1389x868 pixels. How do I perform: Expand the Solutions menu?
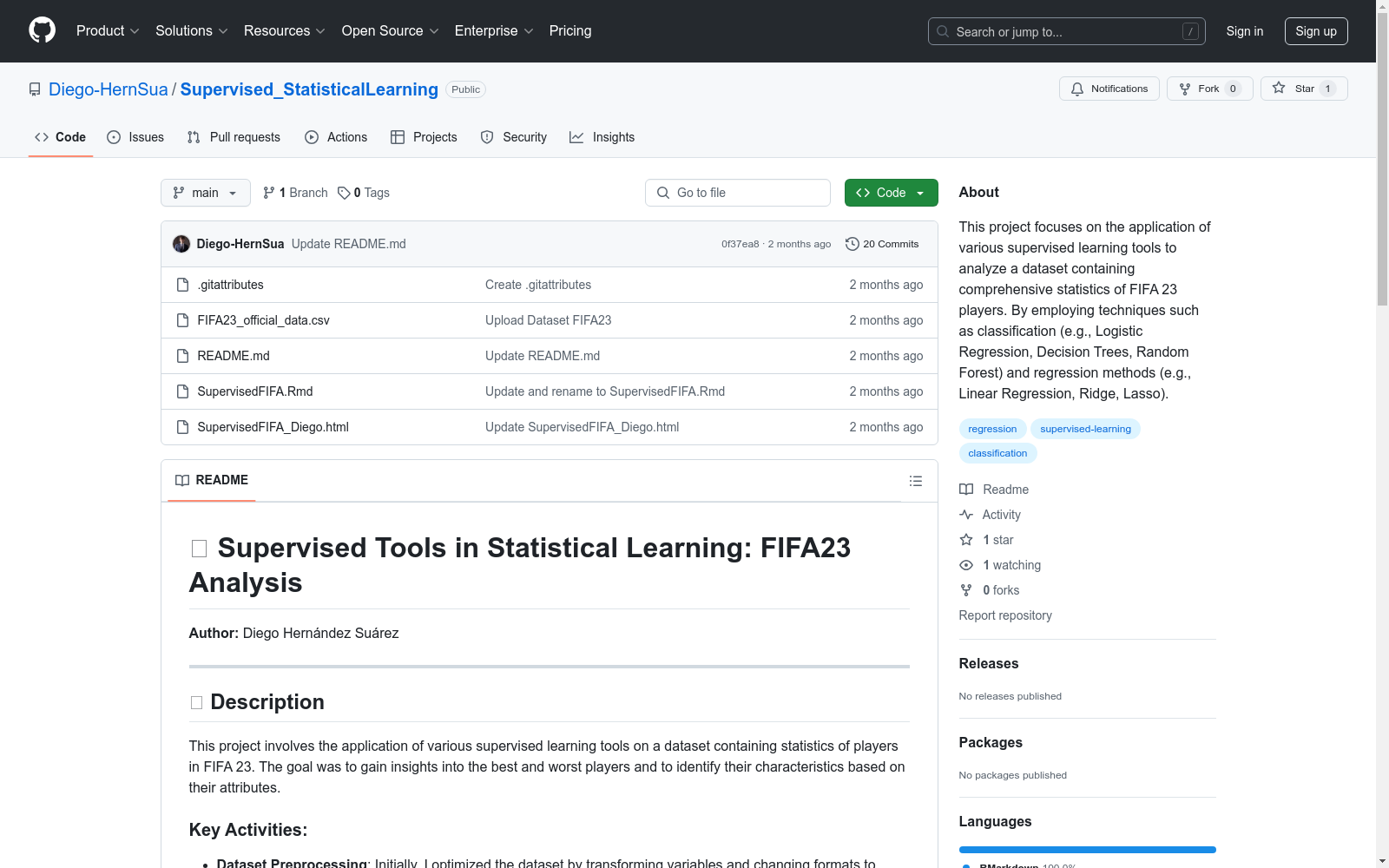click(192, 31)
